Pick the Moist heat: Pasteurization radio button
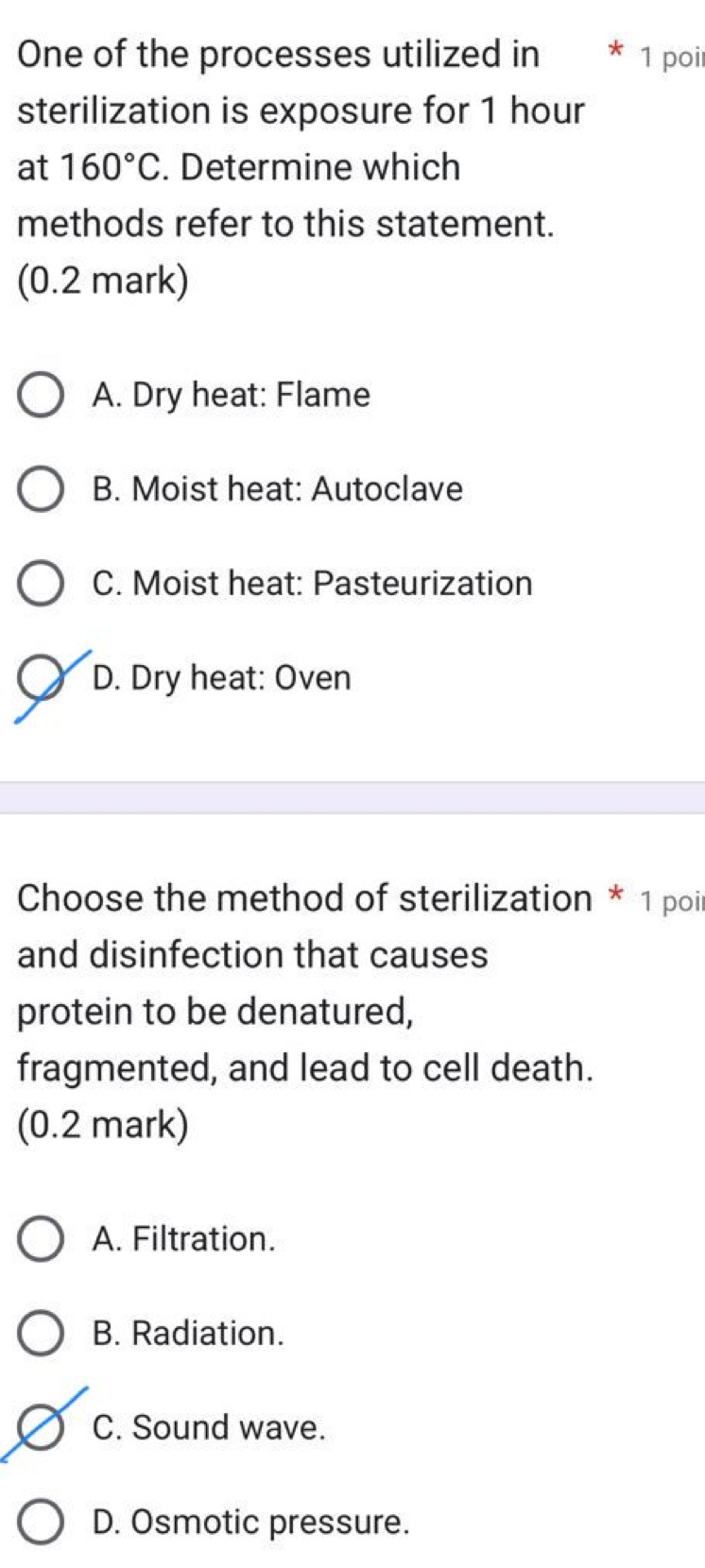 coord(41,585)
